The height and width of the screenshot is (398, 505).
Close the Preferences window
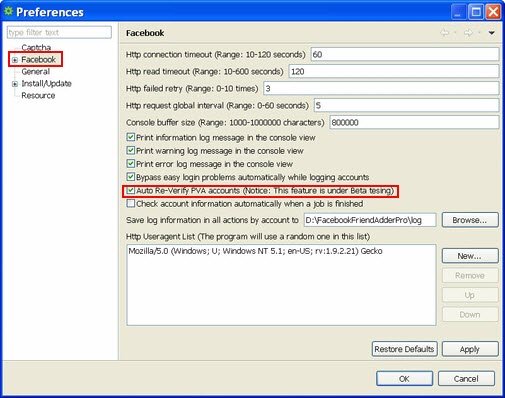point(493,12)
